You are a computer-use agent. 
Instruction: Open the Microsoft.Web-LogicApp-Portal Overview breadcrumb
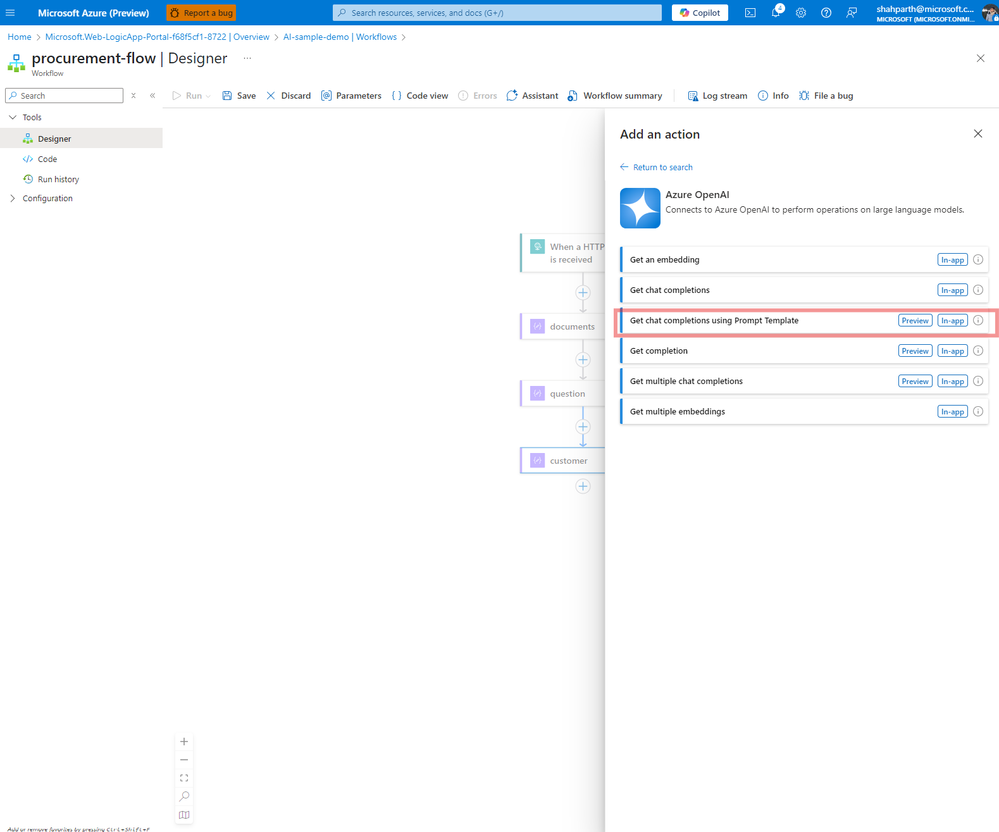pyautogui.click(x=157, y=37)
